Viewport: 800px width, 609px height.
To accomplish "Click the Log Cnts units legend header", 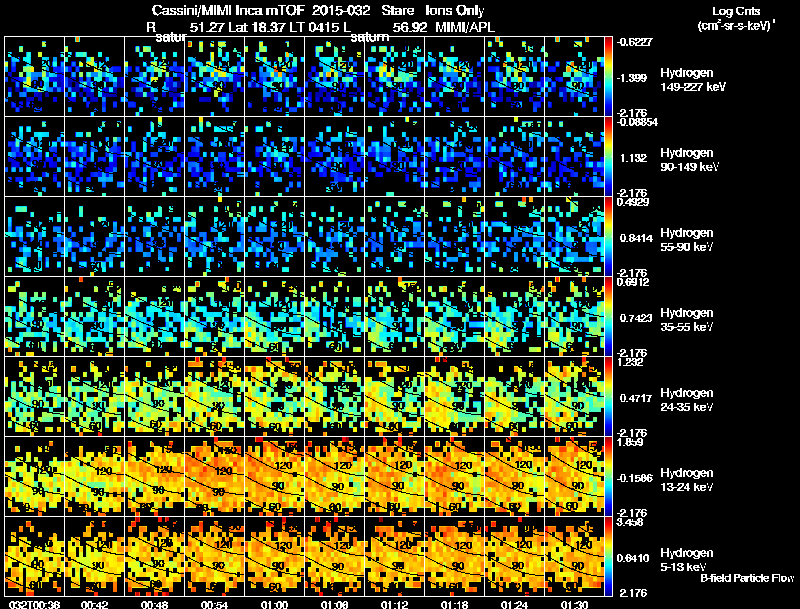I will pyautogui.click(x=736, y=18).
